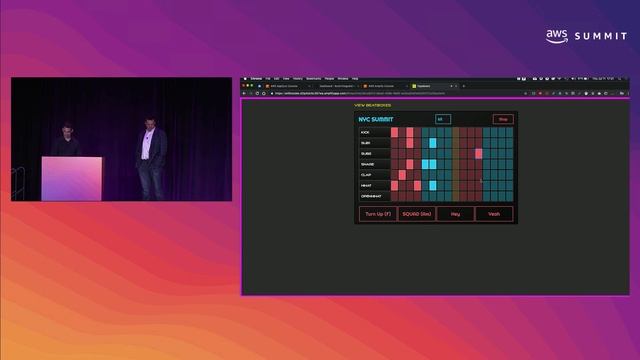The height and width of the screenshot is (360, 640).
Task: Turn off the second lit KICK step
Action: click(410, 132)
